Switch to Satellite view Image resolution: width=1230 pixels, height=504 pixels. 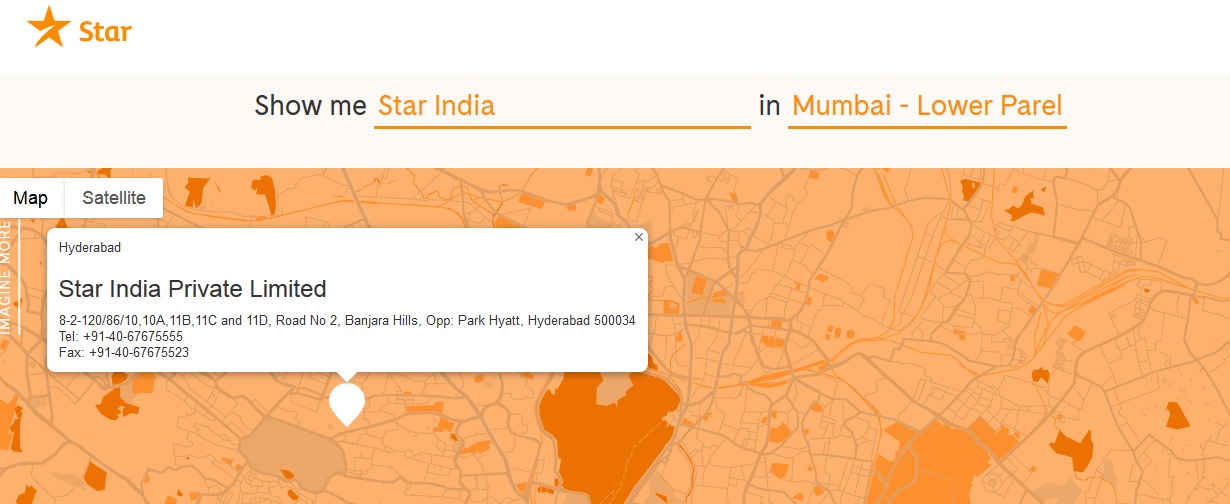coord(114,198)
